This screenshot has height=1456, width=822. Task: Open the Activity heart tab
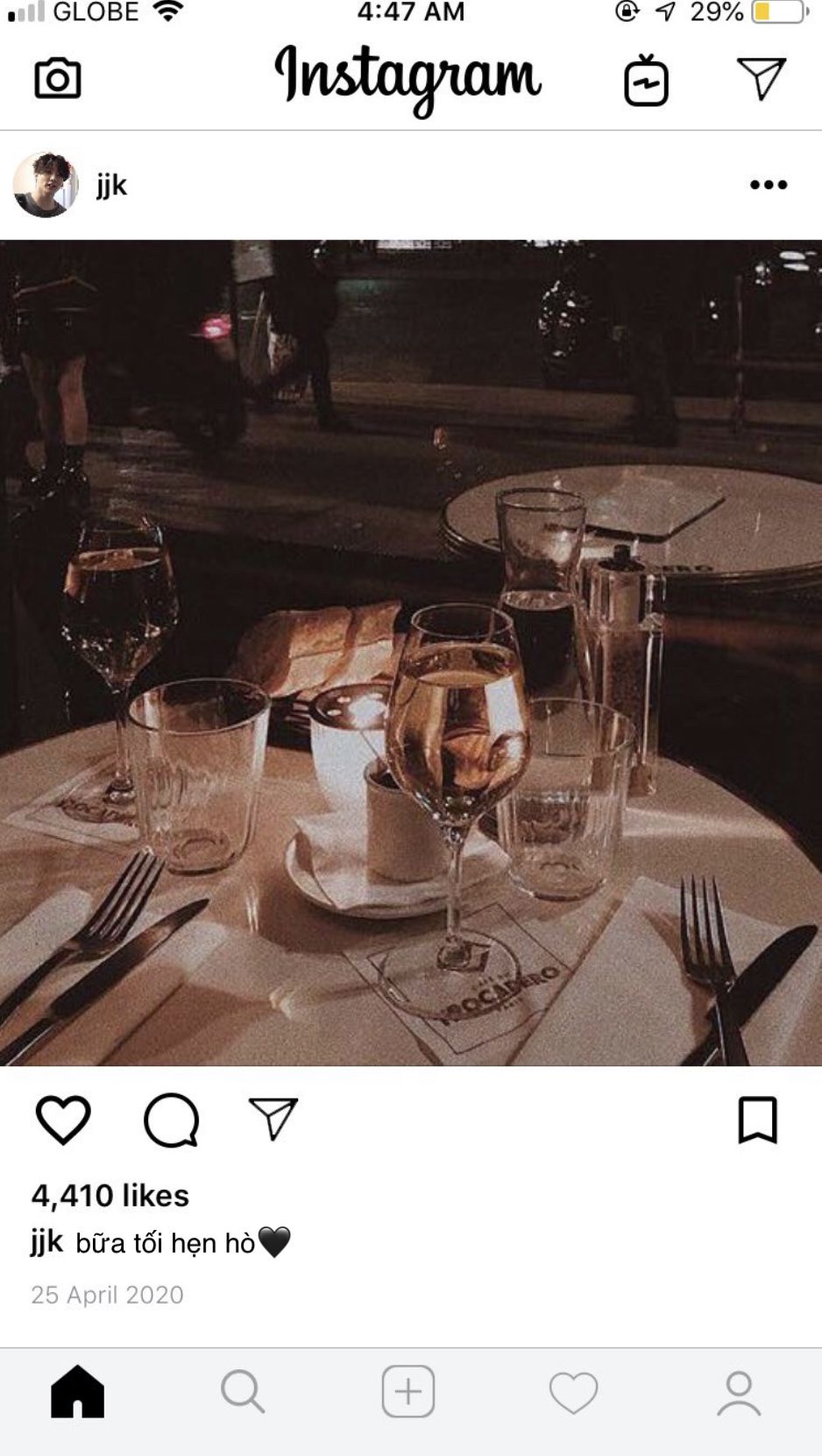[573, 1392]
